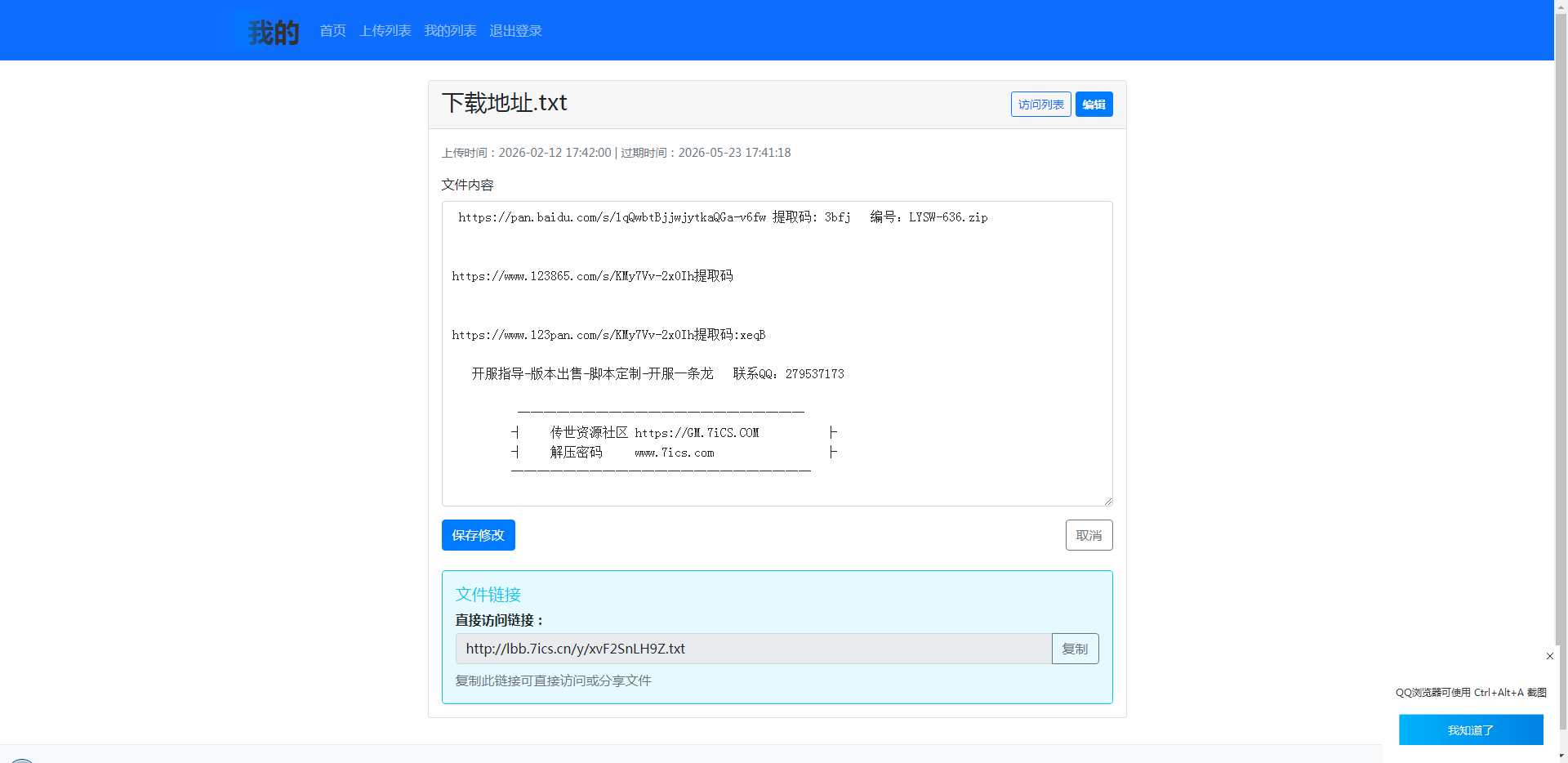This screenshot has width=1568, height=763.
Task: Place cursor on the 123pan.com link line
Action: (608, 335)
